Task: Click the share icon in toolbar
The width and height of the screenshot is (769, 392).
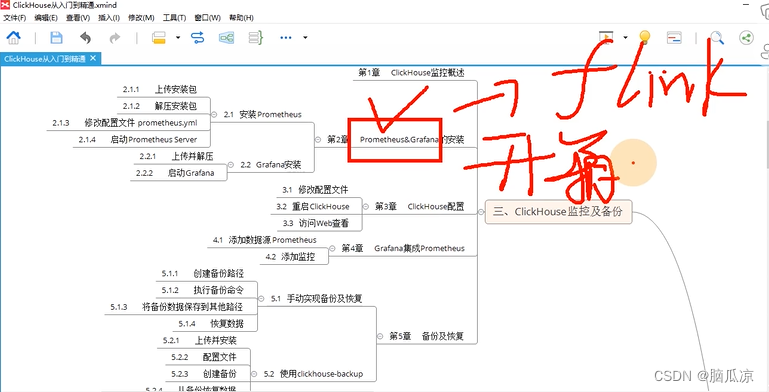Action: 746,37
